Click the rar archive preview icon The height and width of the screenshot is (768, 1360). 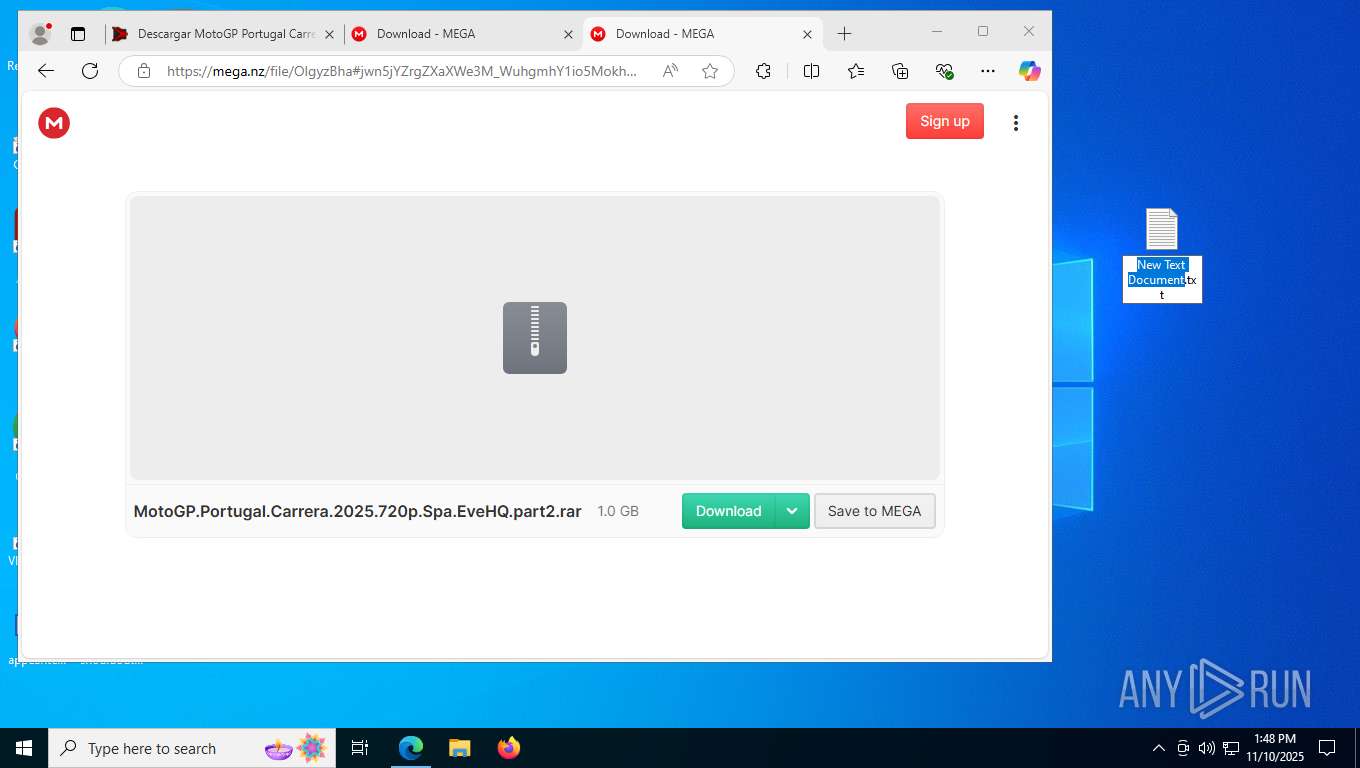(535, 338)
